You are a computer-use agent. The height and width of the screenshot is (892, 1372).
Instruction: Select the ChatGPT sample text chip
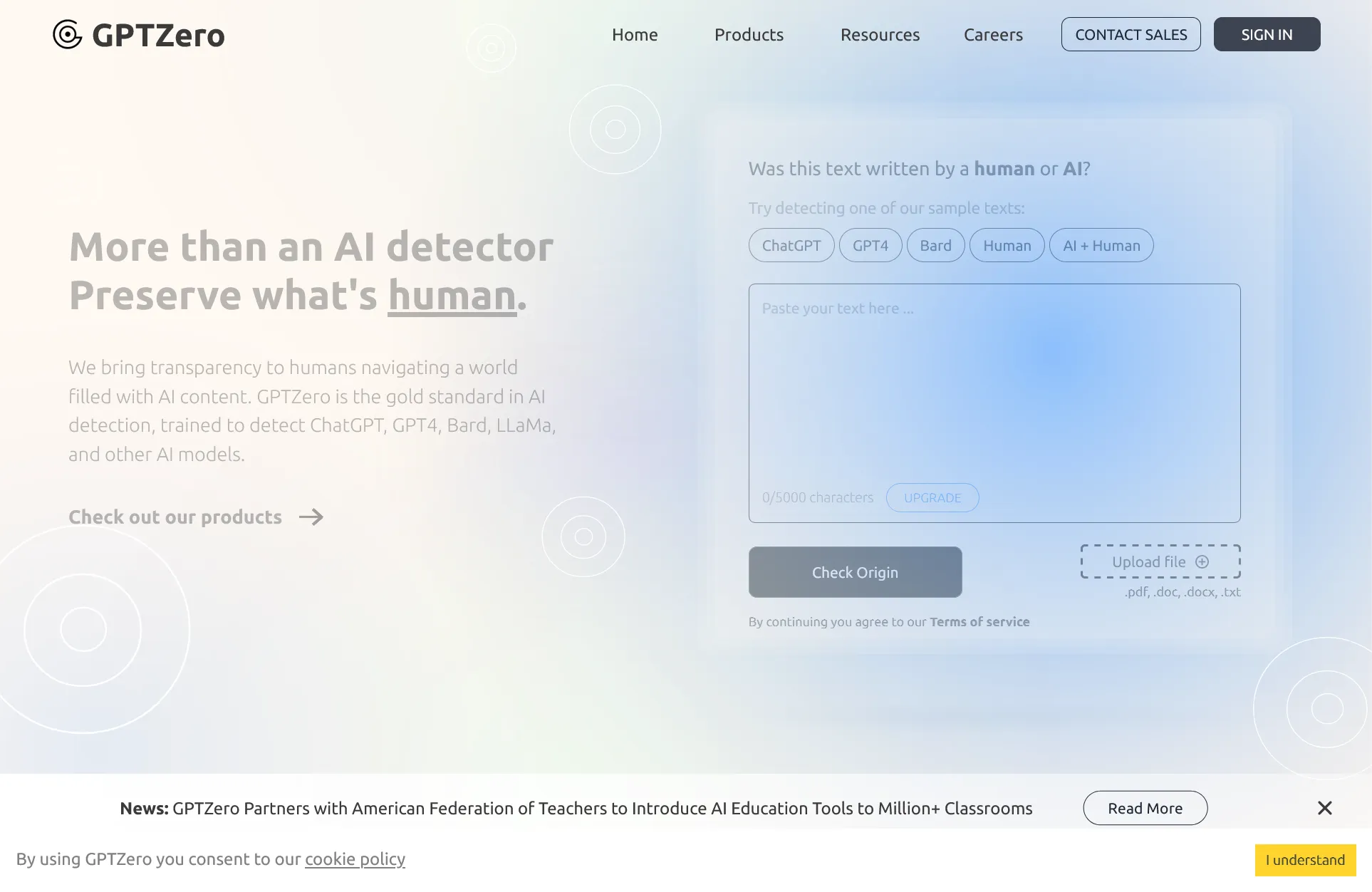click(x=791, y=245)
